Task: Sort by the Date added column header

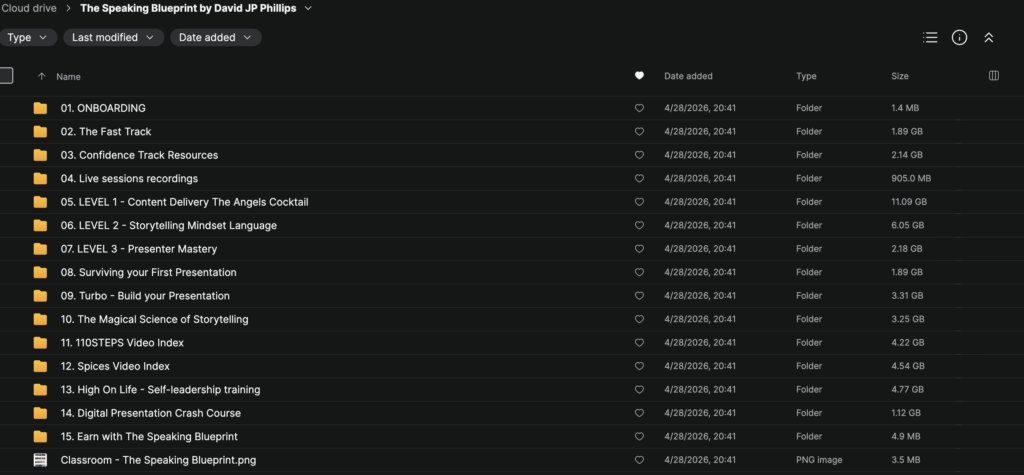Action: point(688,76)
